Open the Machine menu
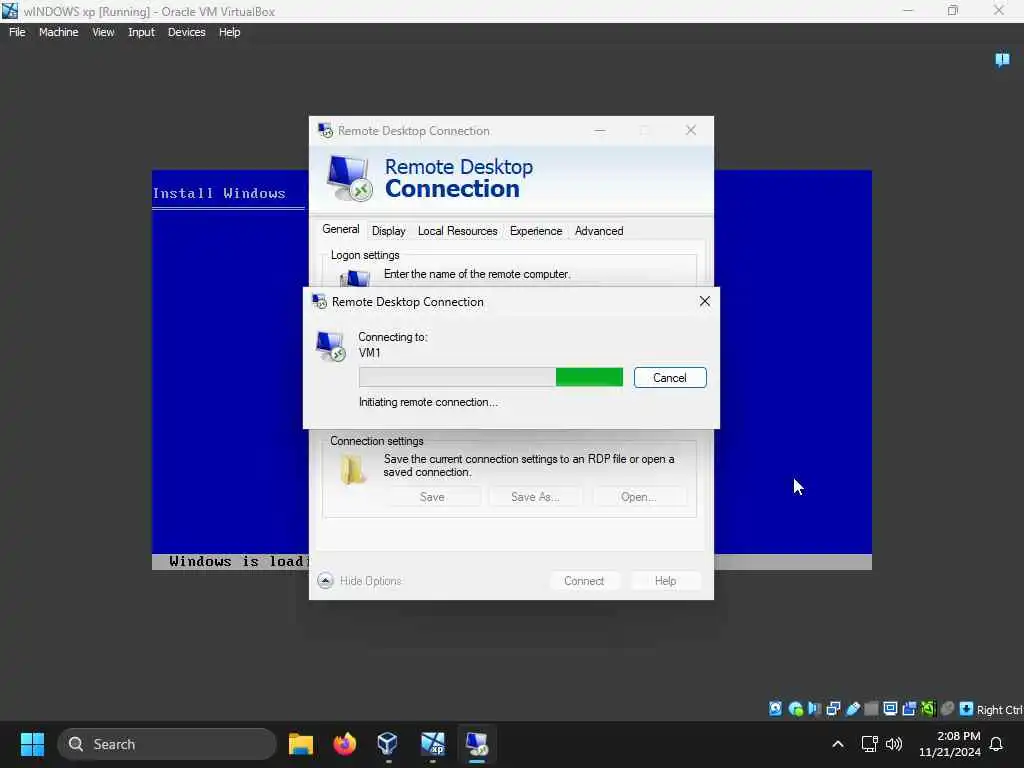 coord(58,32)
